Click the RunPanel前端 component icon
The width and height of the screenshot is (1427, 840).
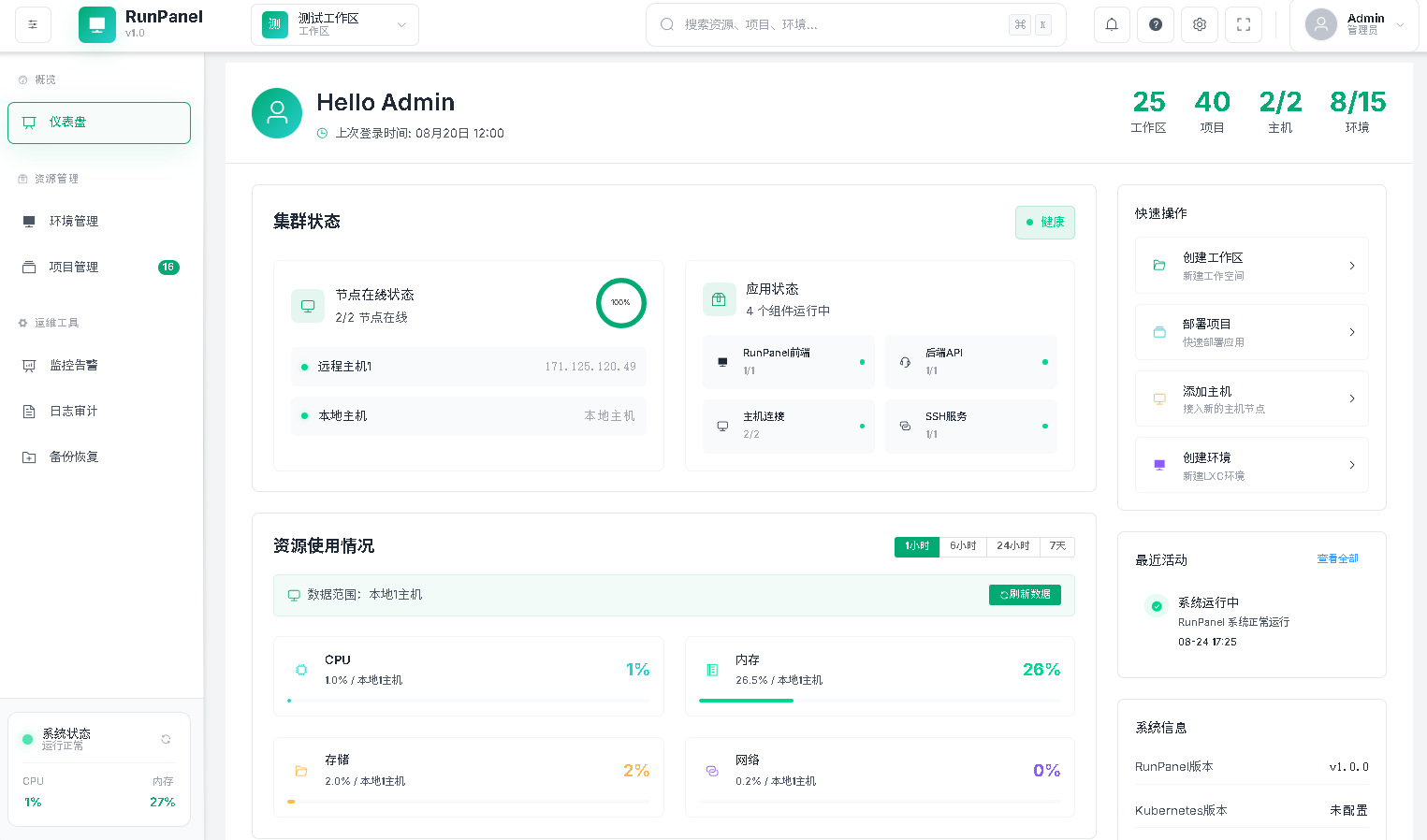click(722, 362)
